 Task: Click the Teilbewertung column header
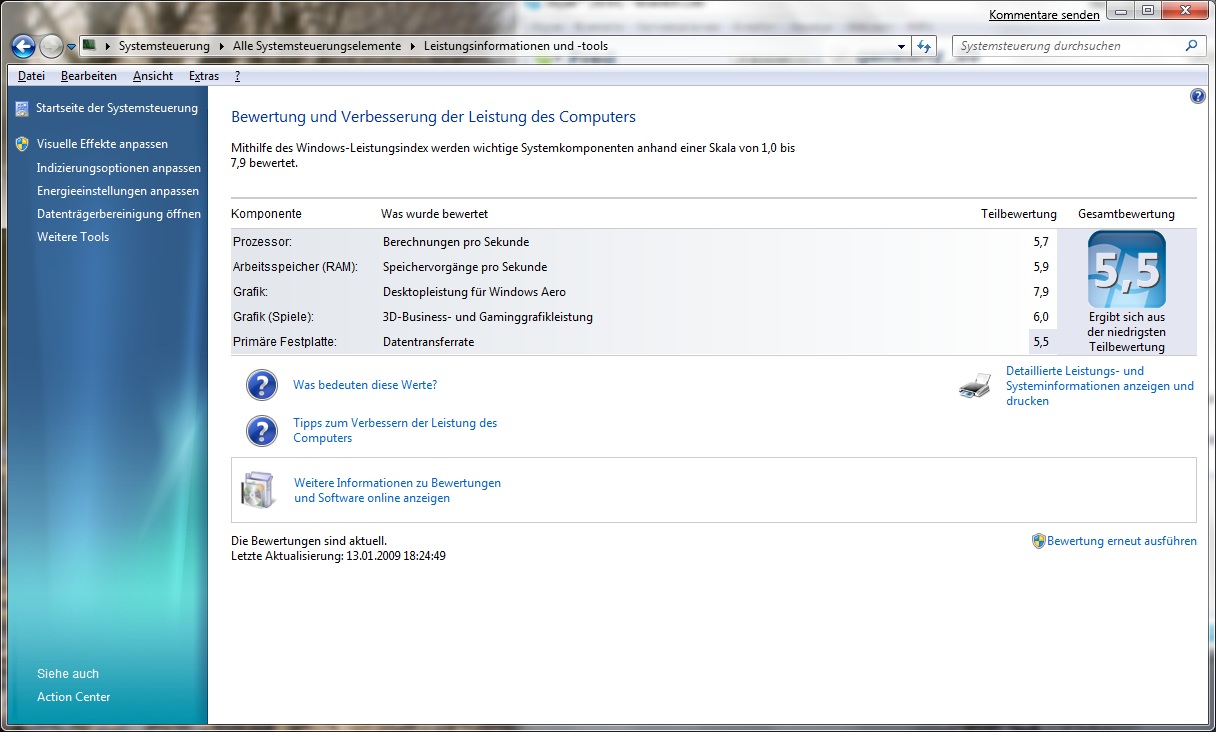tap(1018, 214)
